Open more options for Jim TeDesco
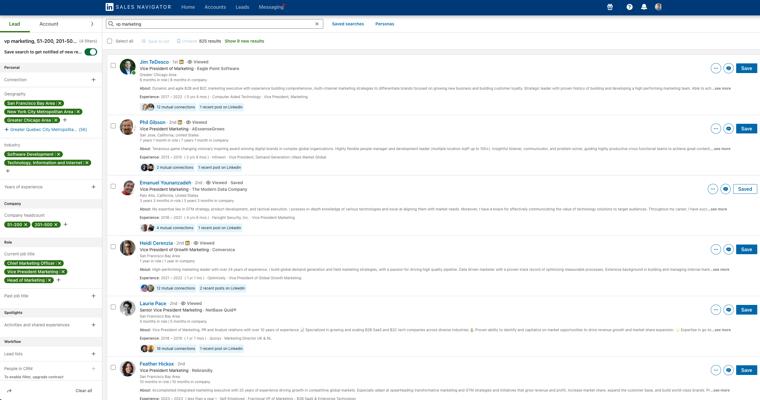The width and height of the screenshot is (760, 400). [x=715, y=68]
